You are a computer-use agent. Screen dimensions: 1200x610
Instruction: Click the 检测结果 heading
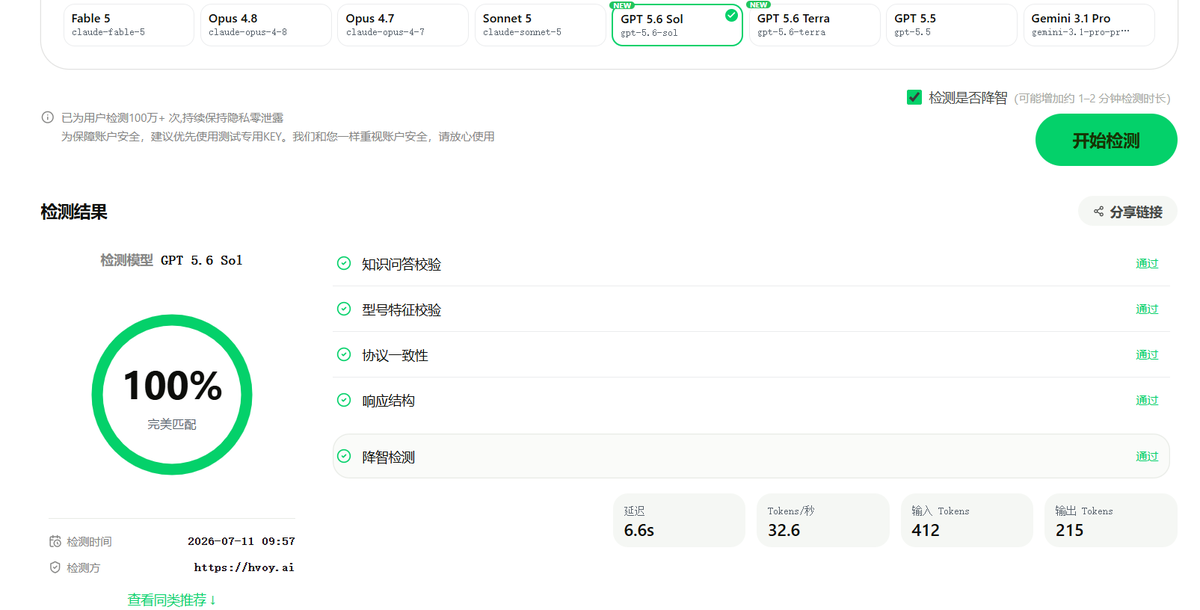(x=74, y=212)
